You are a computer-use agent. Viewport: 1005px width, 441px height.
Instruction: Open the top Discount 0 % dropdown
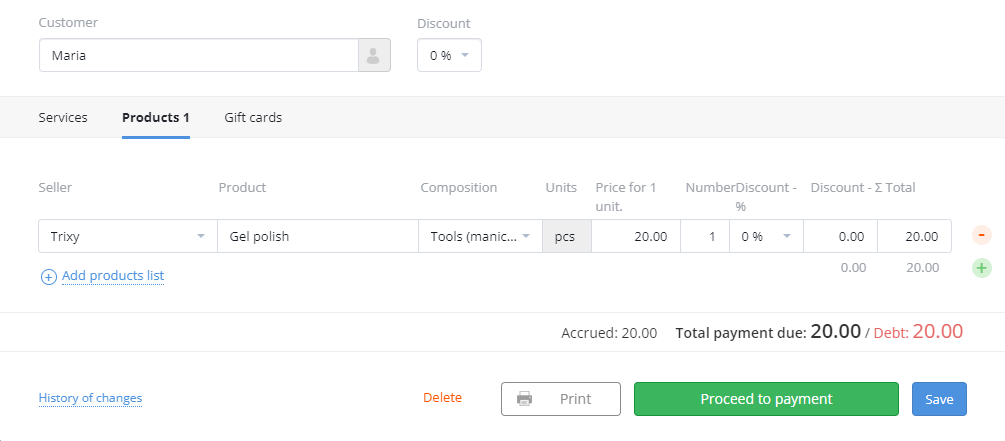click(449, 55)
